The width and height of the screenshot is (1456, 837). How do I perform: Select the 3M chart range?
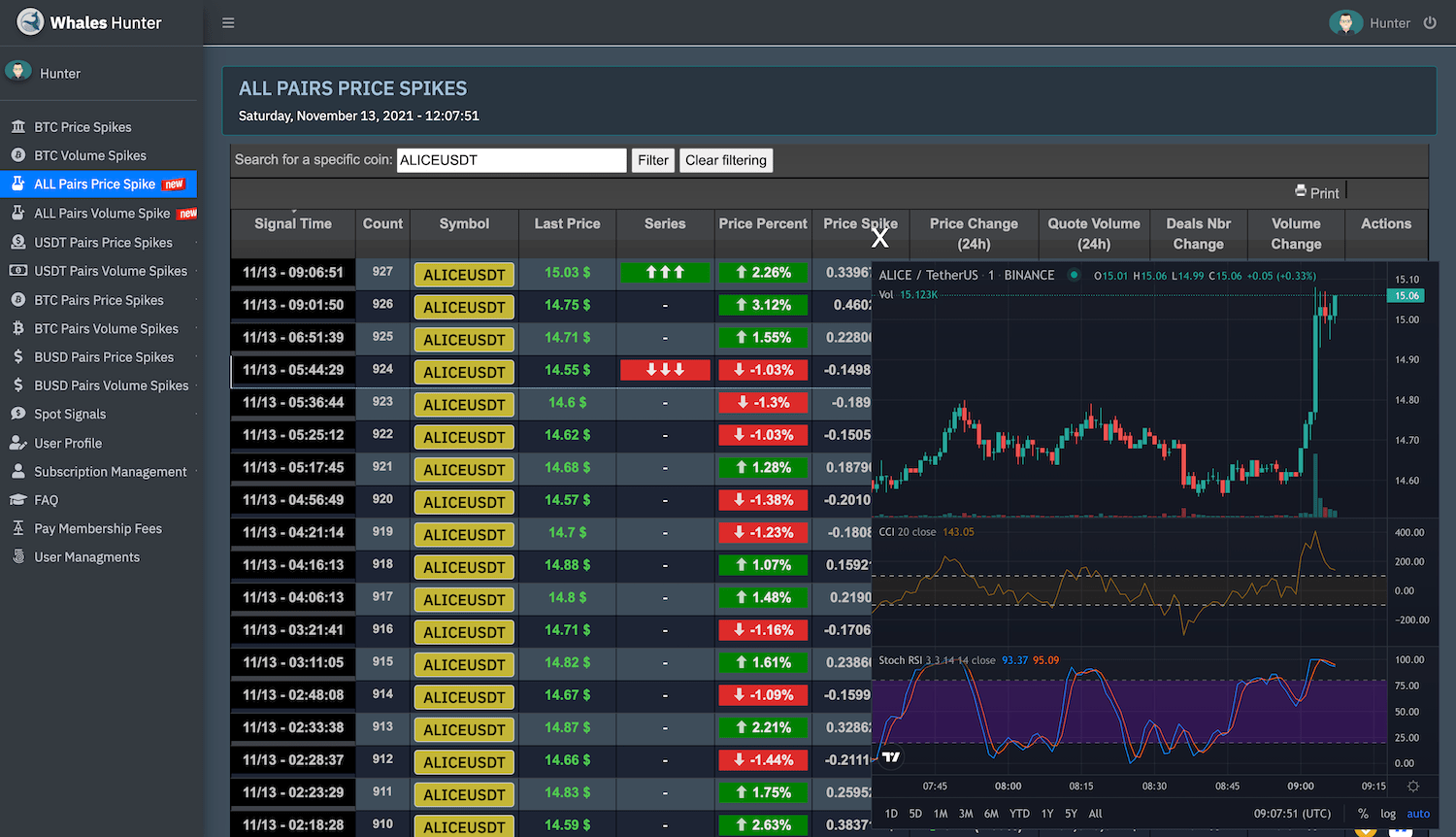(x=966, y=814)
